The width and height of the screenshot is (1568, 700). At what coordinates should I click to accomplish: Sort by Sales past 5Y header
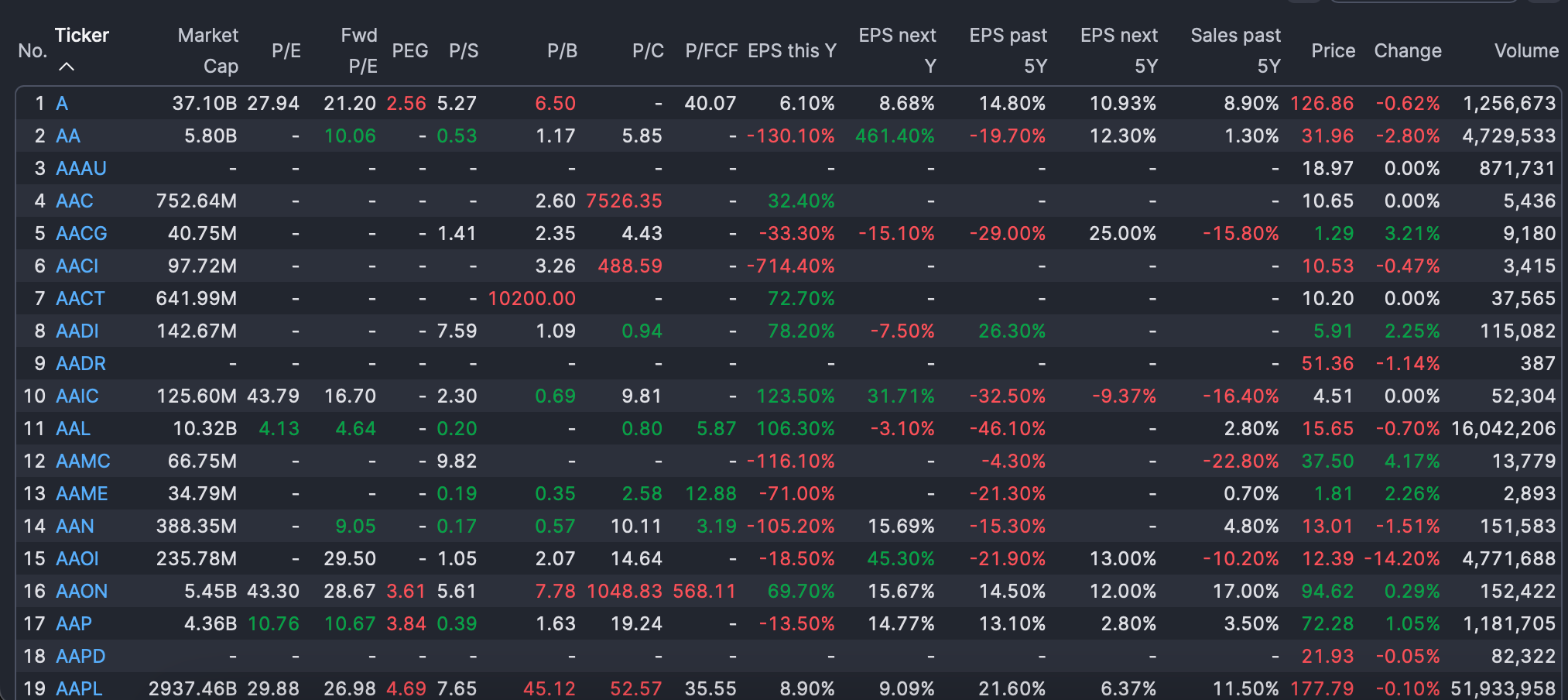(1235, 50)
